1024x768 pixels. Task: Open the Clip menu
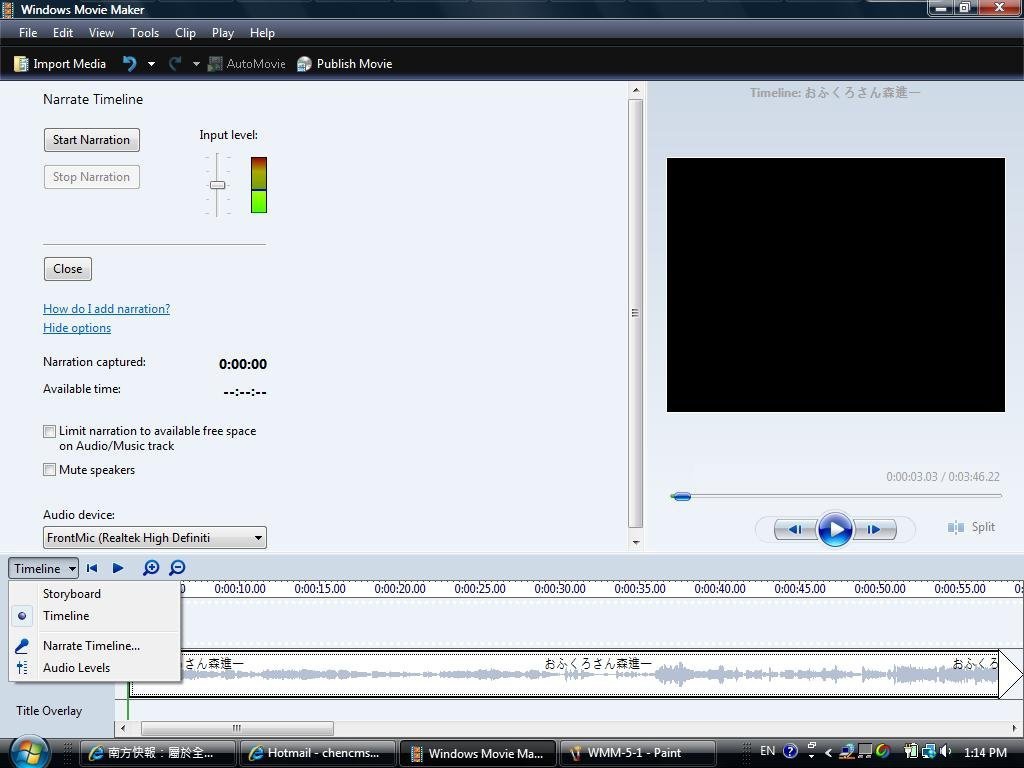click(185, 33)
